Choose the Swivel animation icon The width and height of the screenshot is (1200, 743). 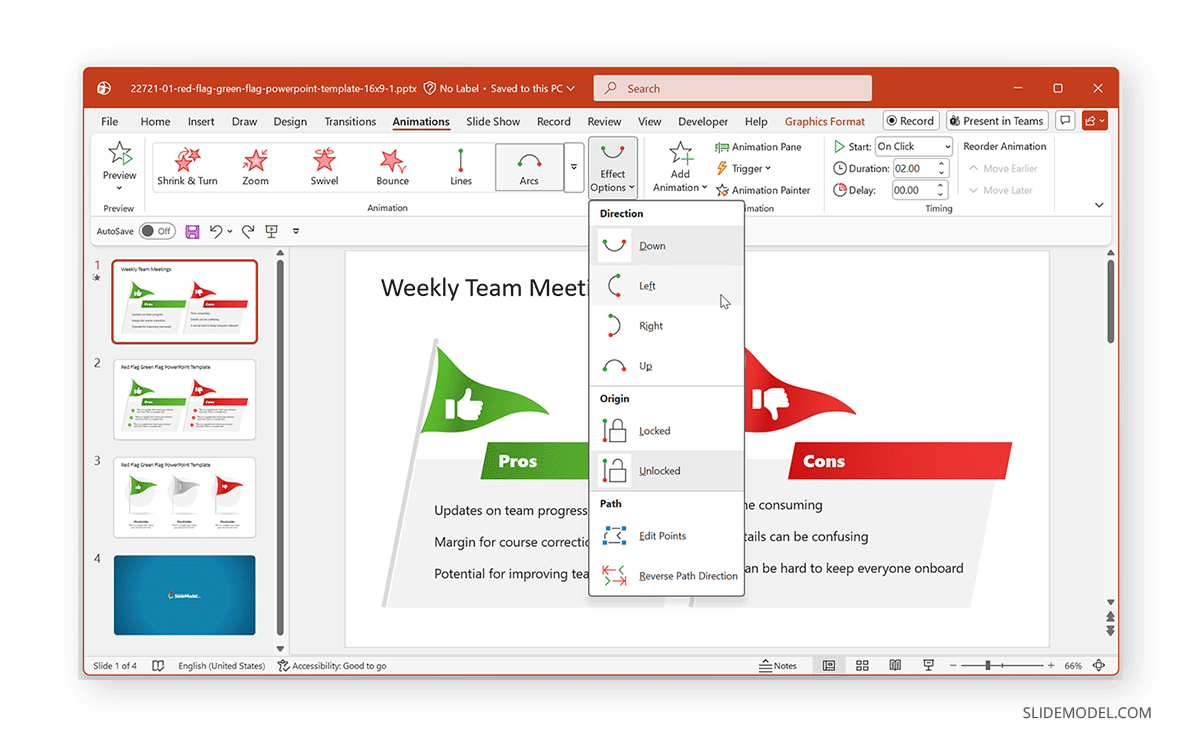(324, 166)
